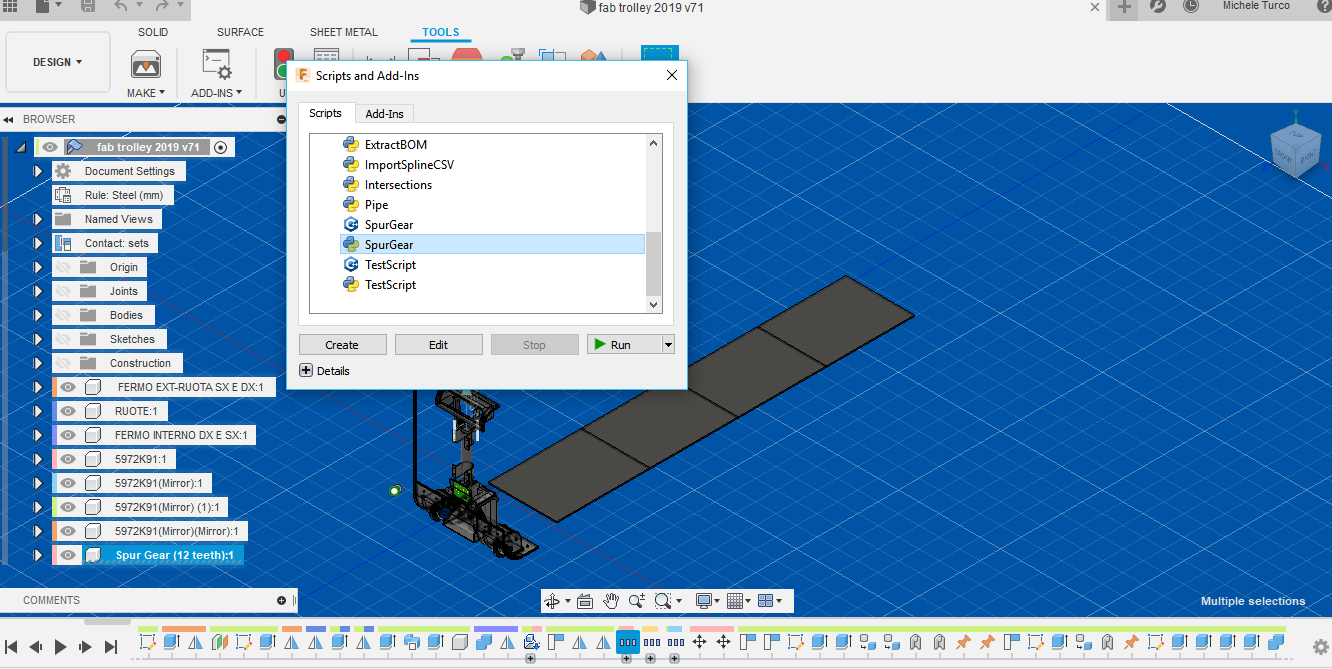Viewport: 1332px width, 669px height.
Task: Open Grid and Snaps settings icon
Action: (x=735, y=601)
